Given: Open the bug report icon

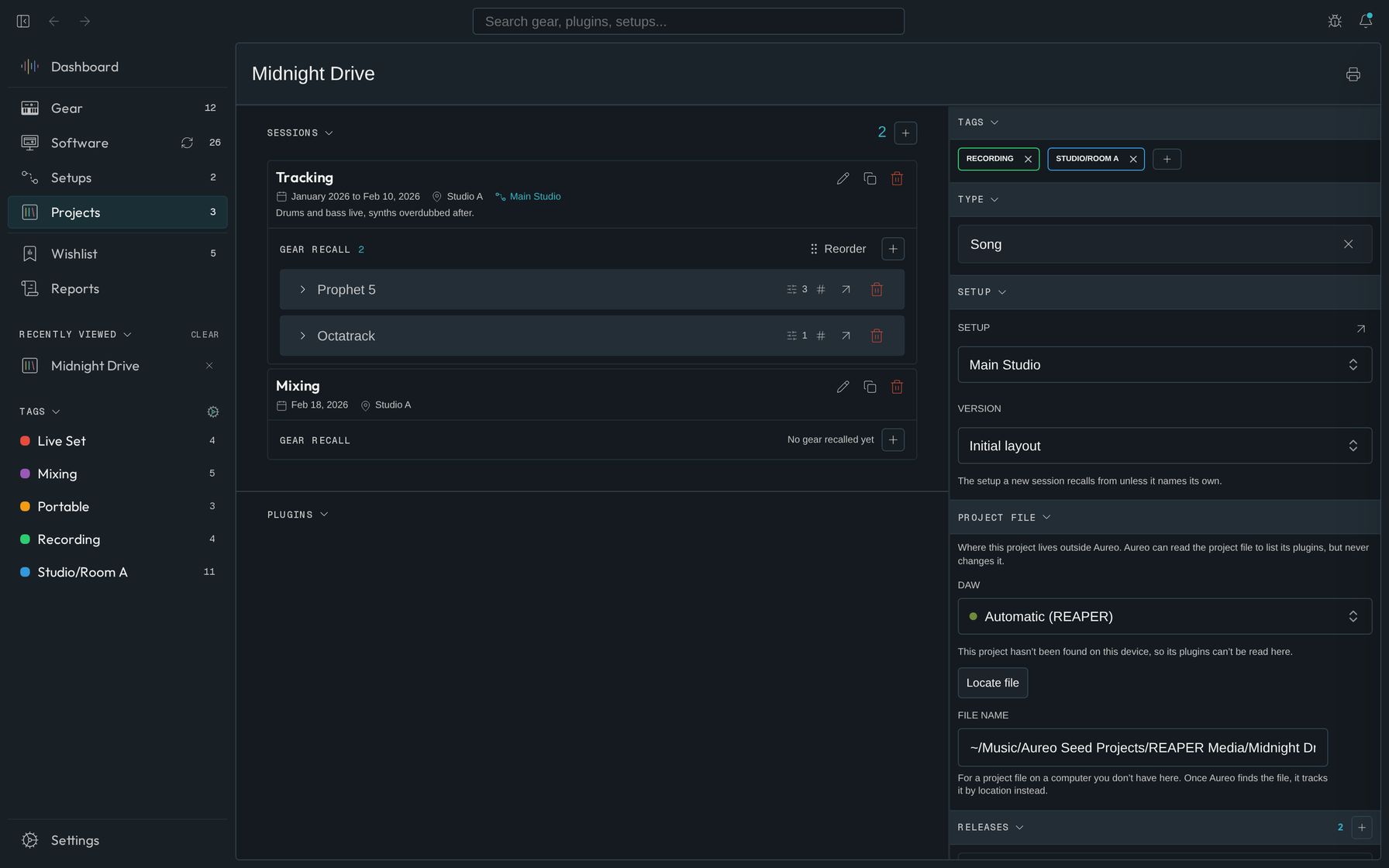Looking at the screenshot, I should tap(1335, 22).
